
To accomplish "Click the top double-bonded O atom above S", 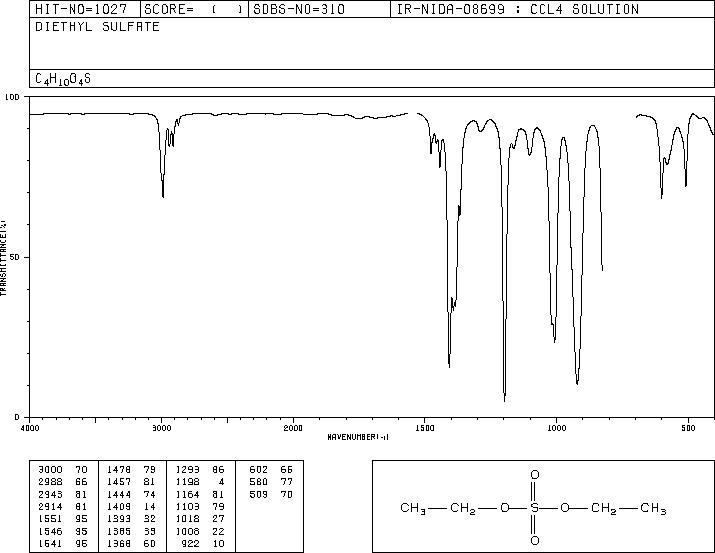I will click(535, 475).
